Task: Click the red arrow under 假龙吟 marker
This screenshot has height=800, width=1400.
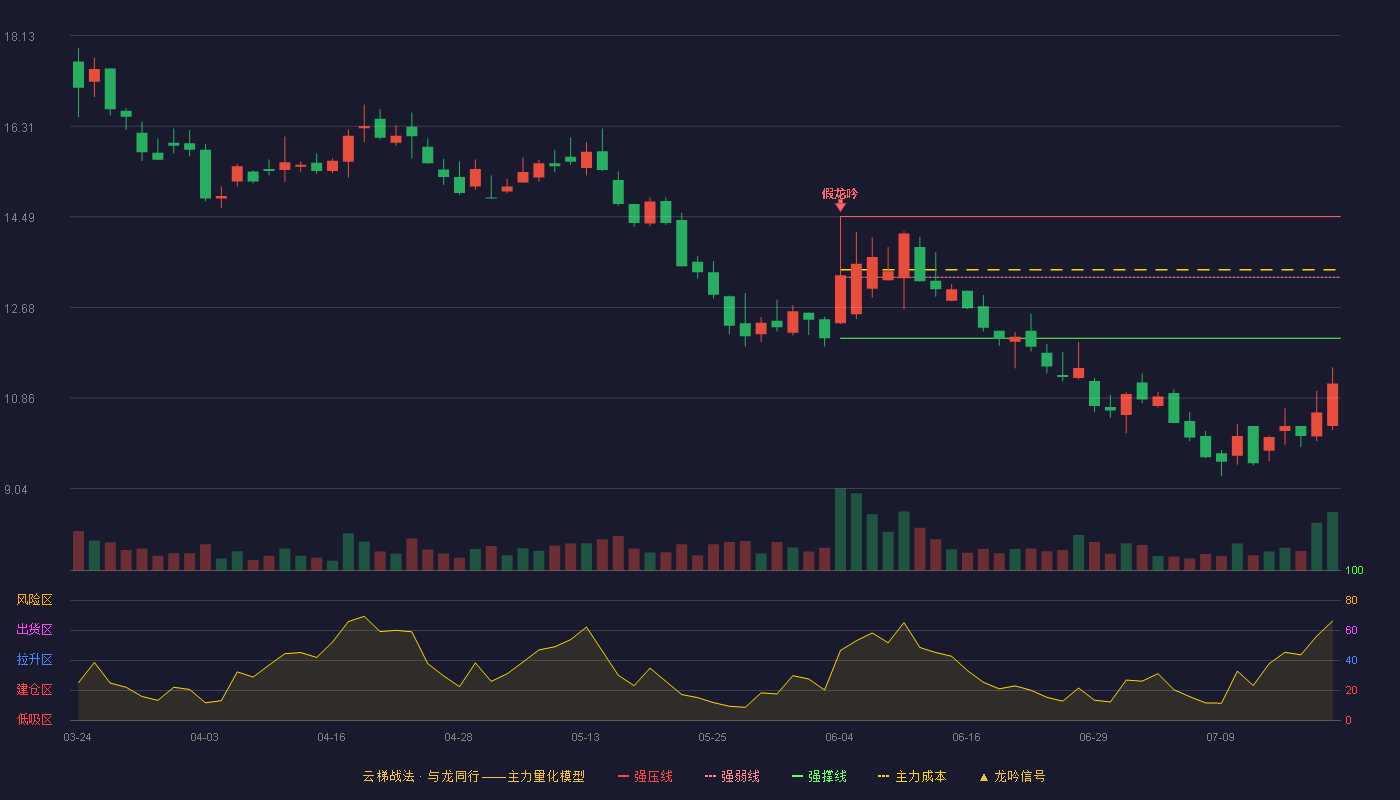Action: (x=840, y=206)
